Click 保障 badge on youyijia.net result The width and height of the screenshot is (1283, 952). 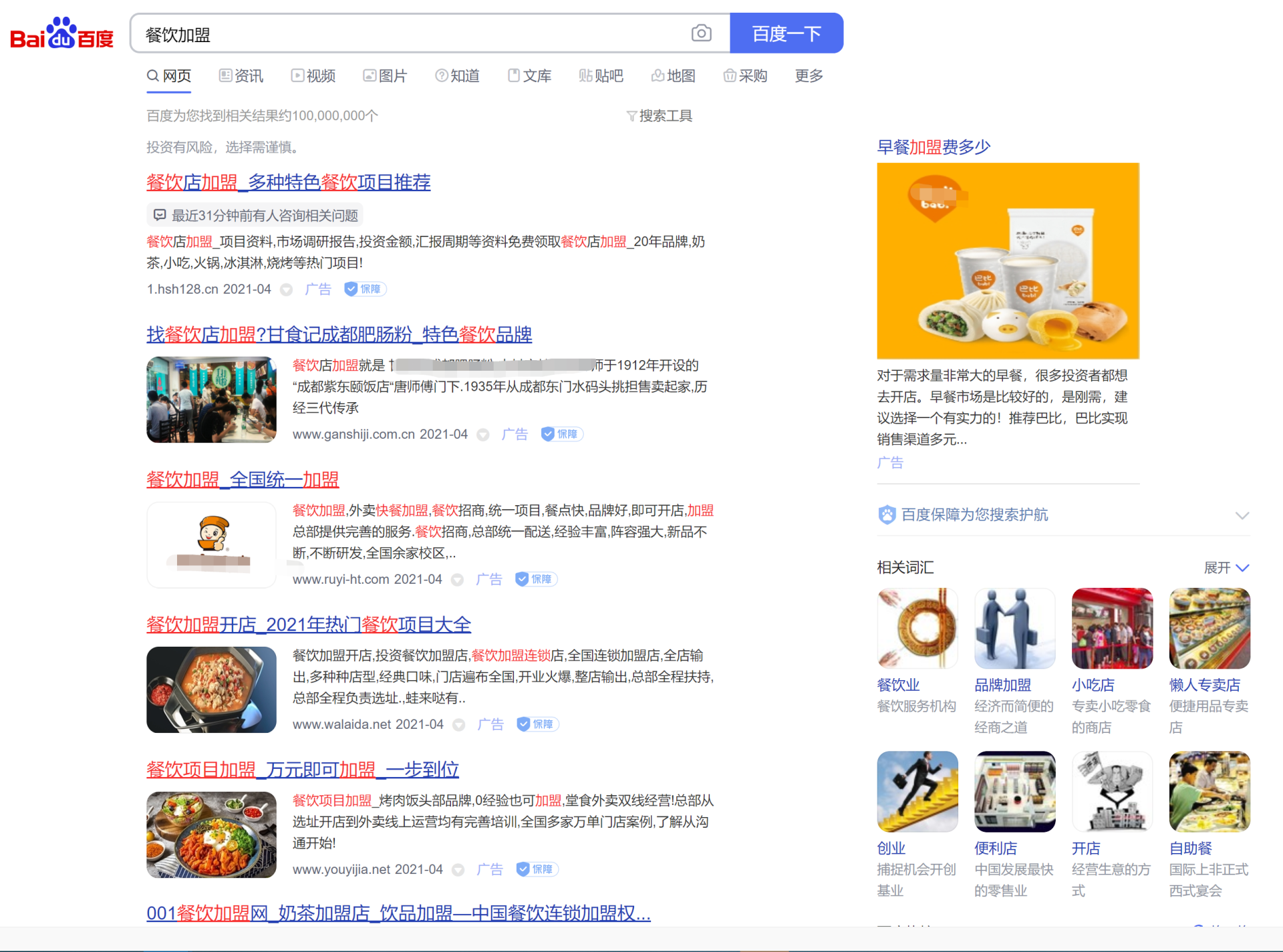537,869
